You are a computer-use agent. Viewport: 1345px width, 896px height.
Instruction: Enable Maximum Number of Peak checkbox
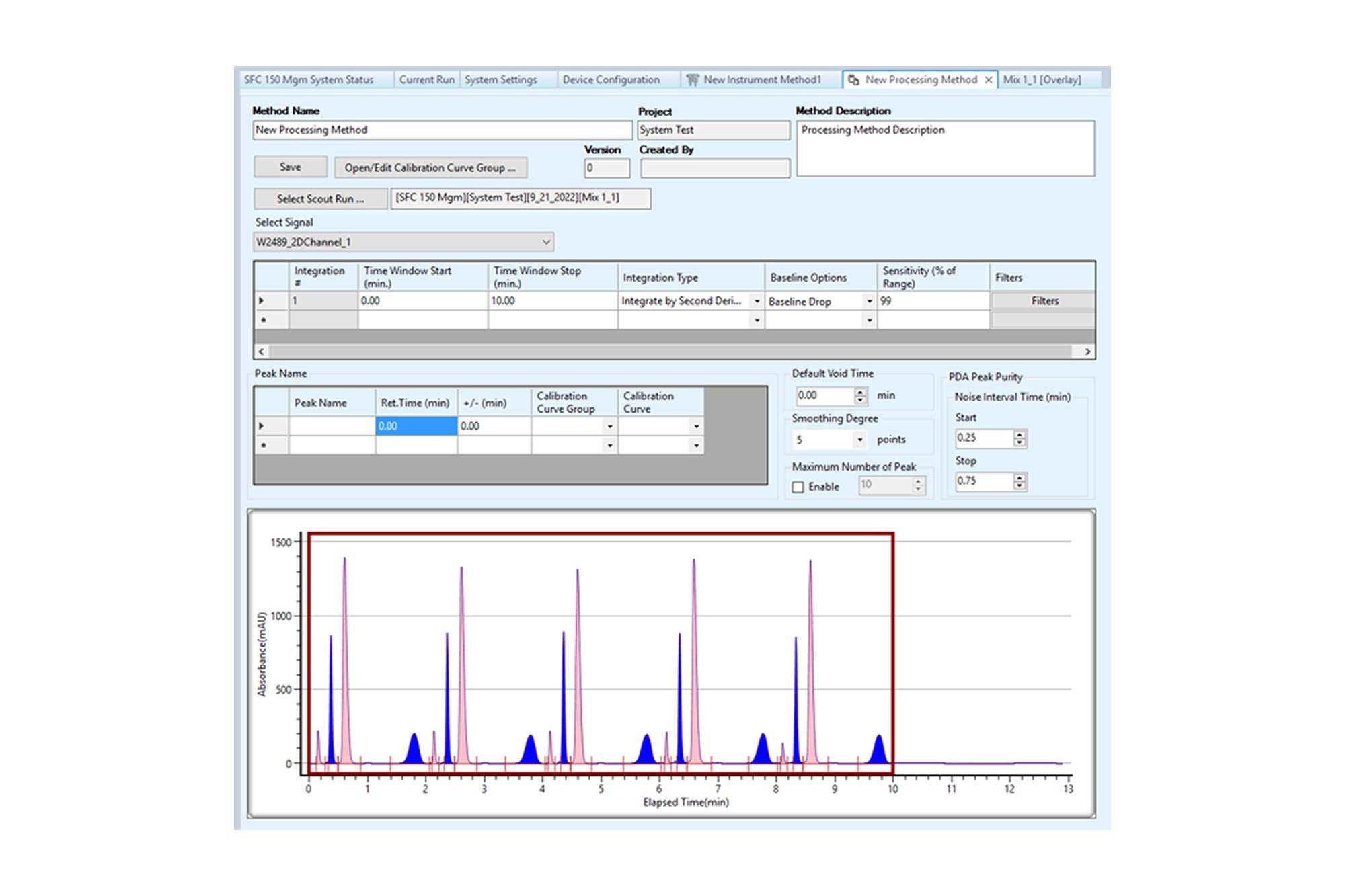coord(798,487)
